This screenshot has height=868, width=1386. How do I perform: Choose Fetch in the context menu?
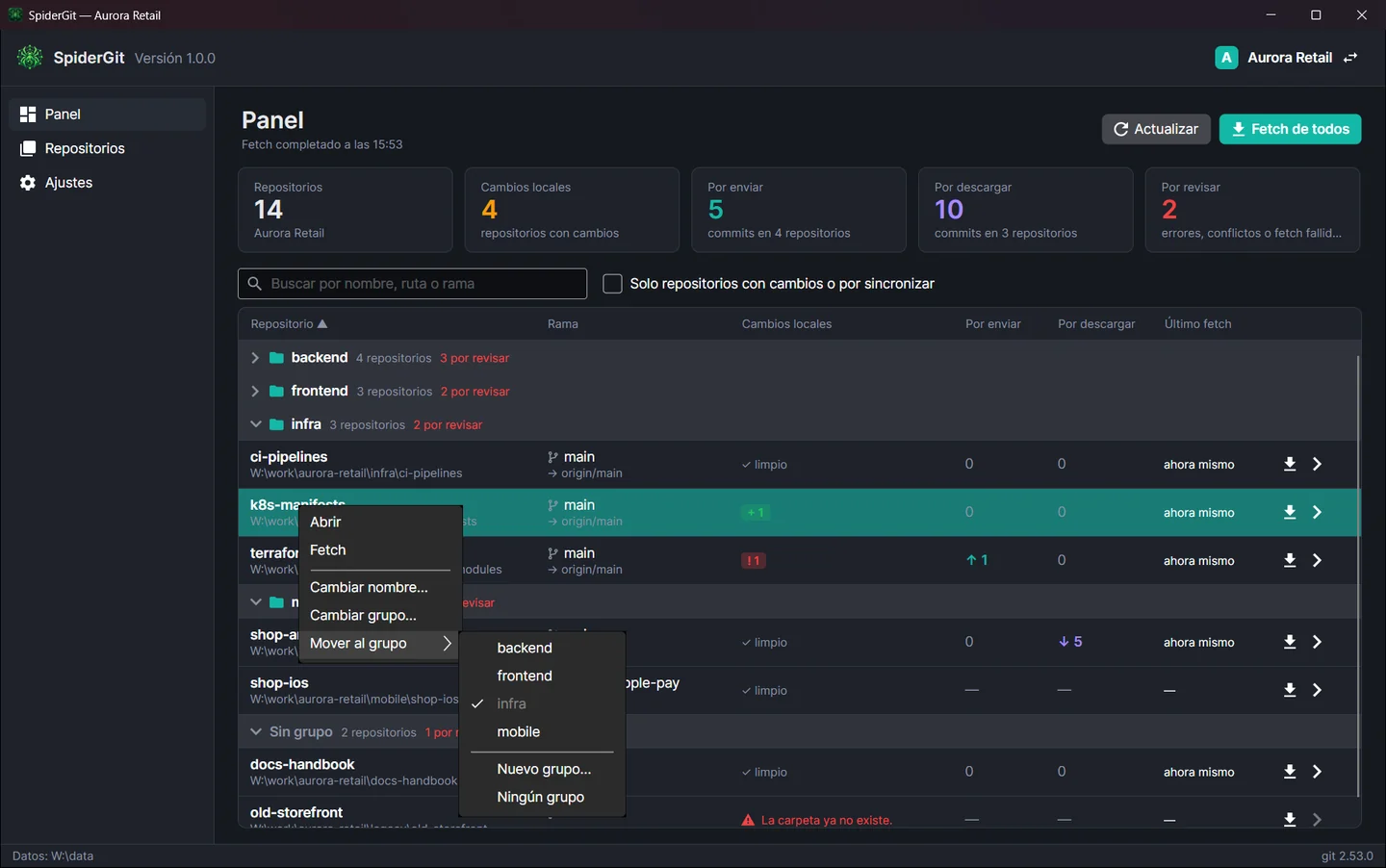point(380,550)
